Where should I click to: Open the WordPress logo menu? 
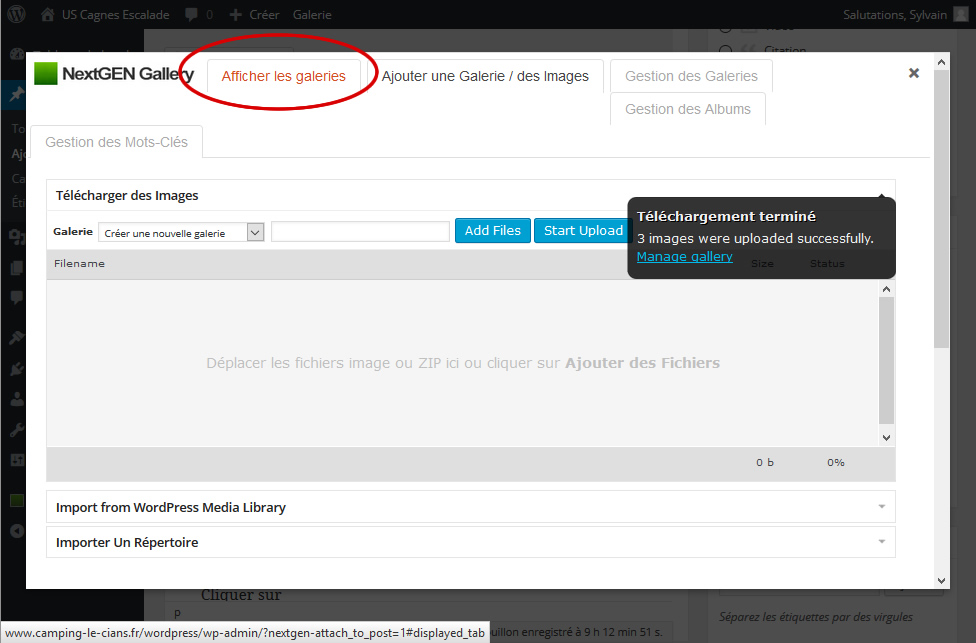(16, 14)
